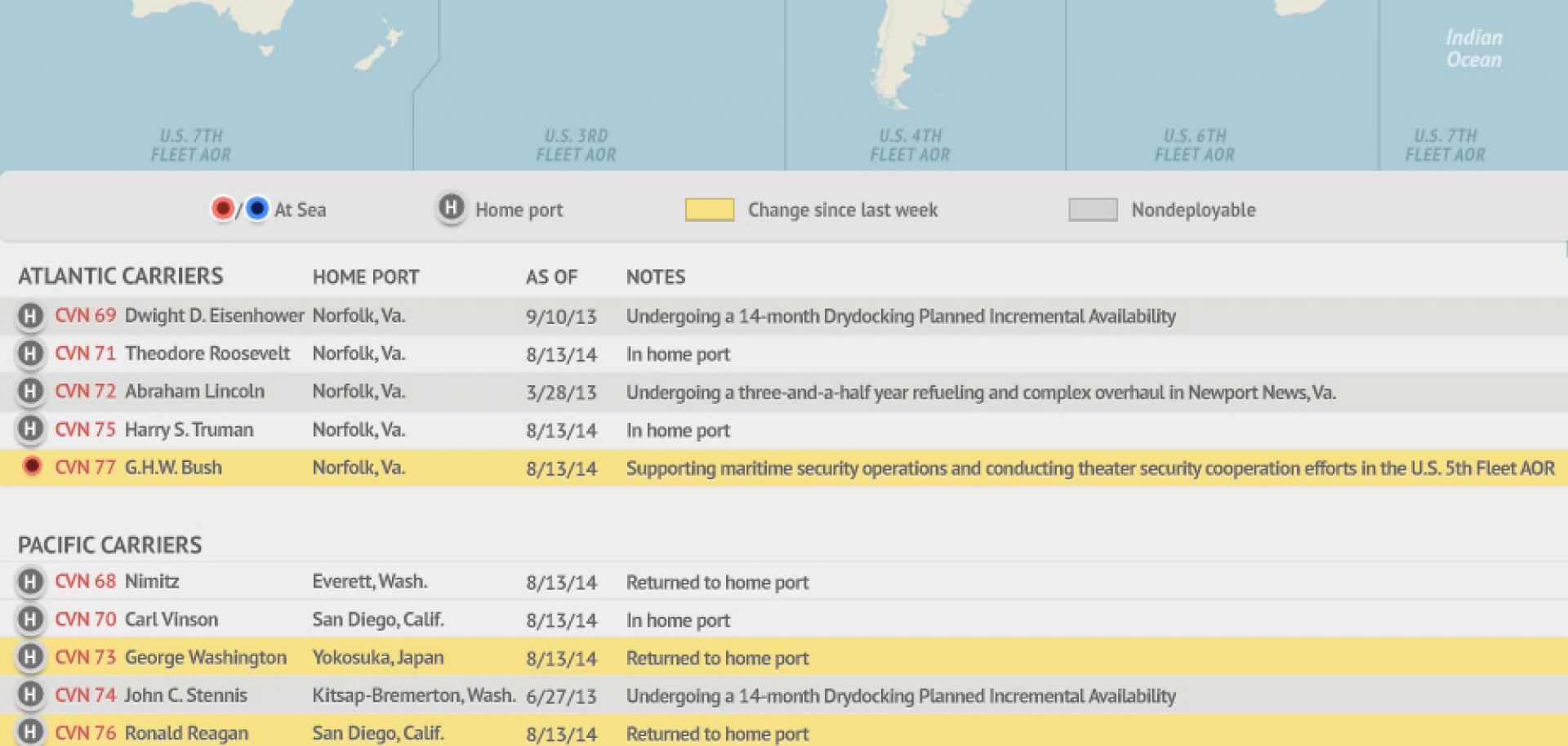This screenshot has width=1568, height=746.
Task: Click the George Washington carrier name
Action: (x=206, y=658)
